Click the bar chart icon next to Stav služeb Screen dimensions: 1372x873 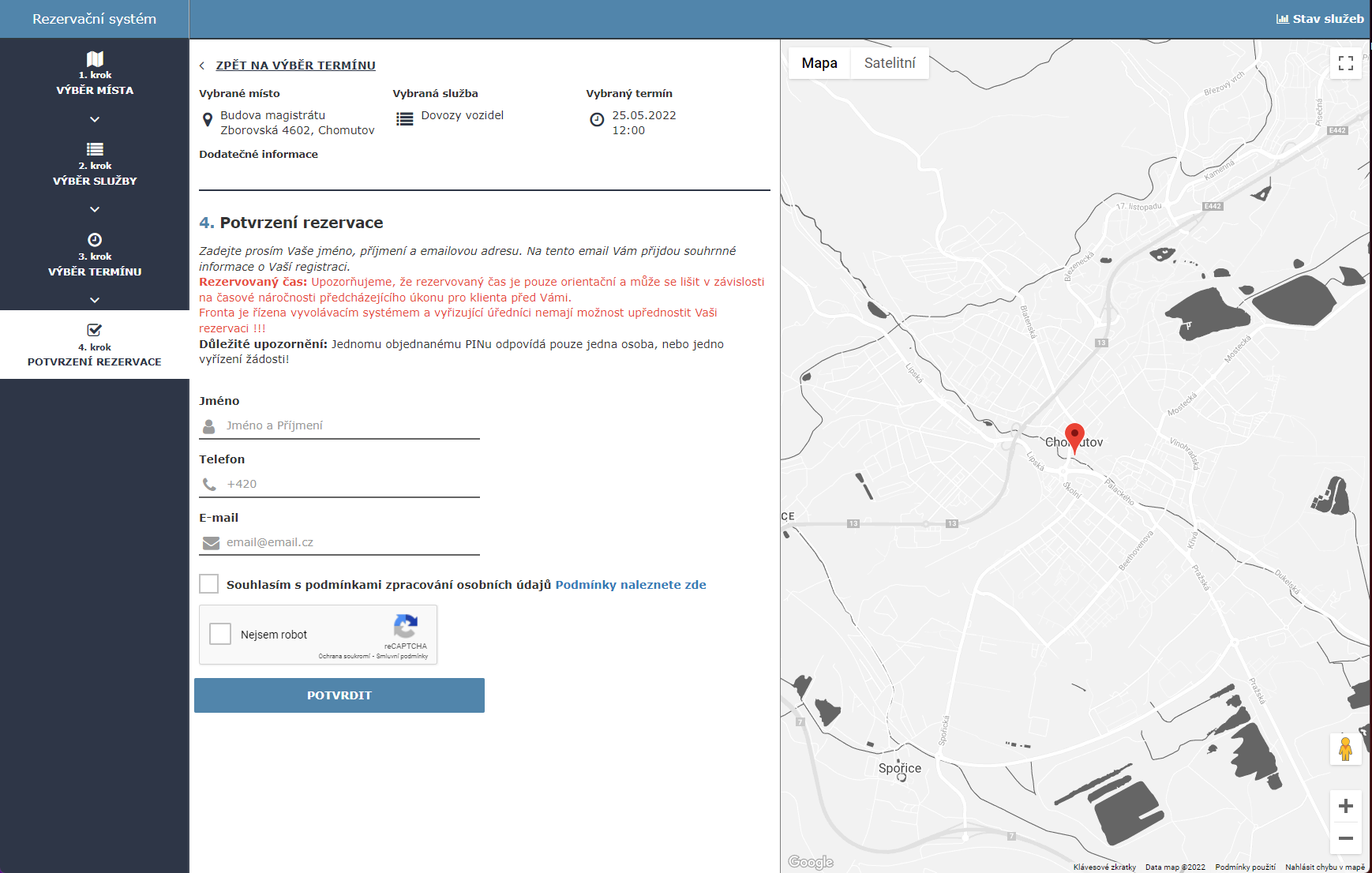tap(1283, 19)
